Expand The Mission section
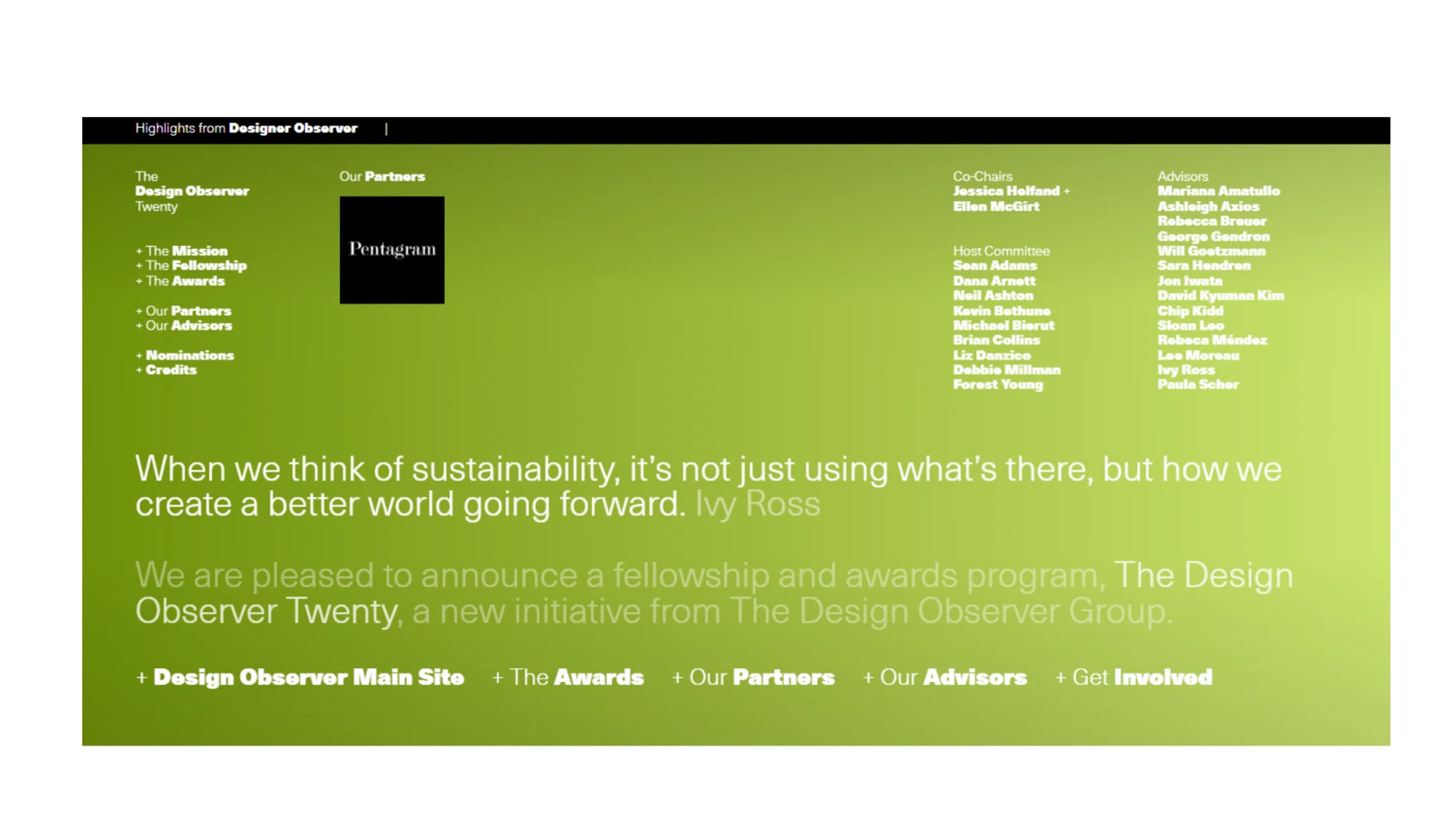 pyautogui.click(x=181, y=250)
